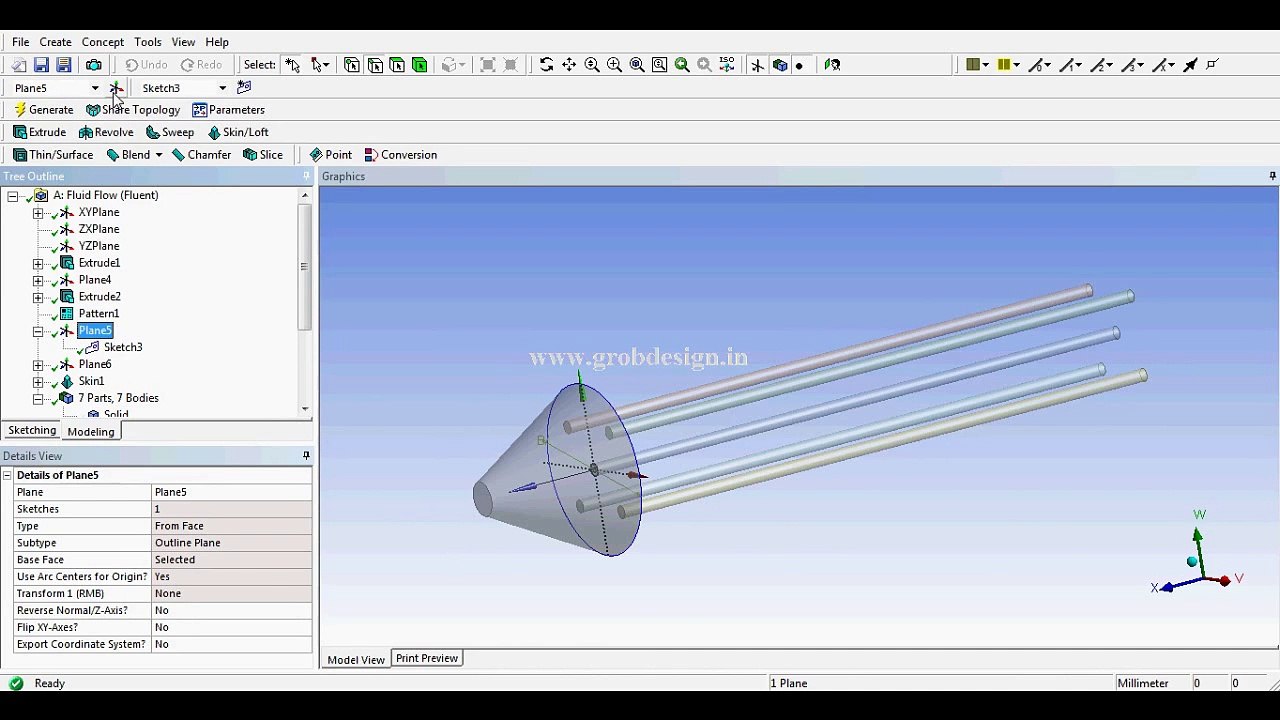This screenshot has width=1280, height=720.
Task: Open the Sketch3 active sketch dropdown
Action: tap(222, 88)
